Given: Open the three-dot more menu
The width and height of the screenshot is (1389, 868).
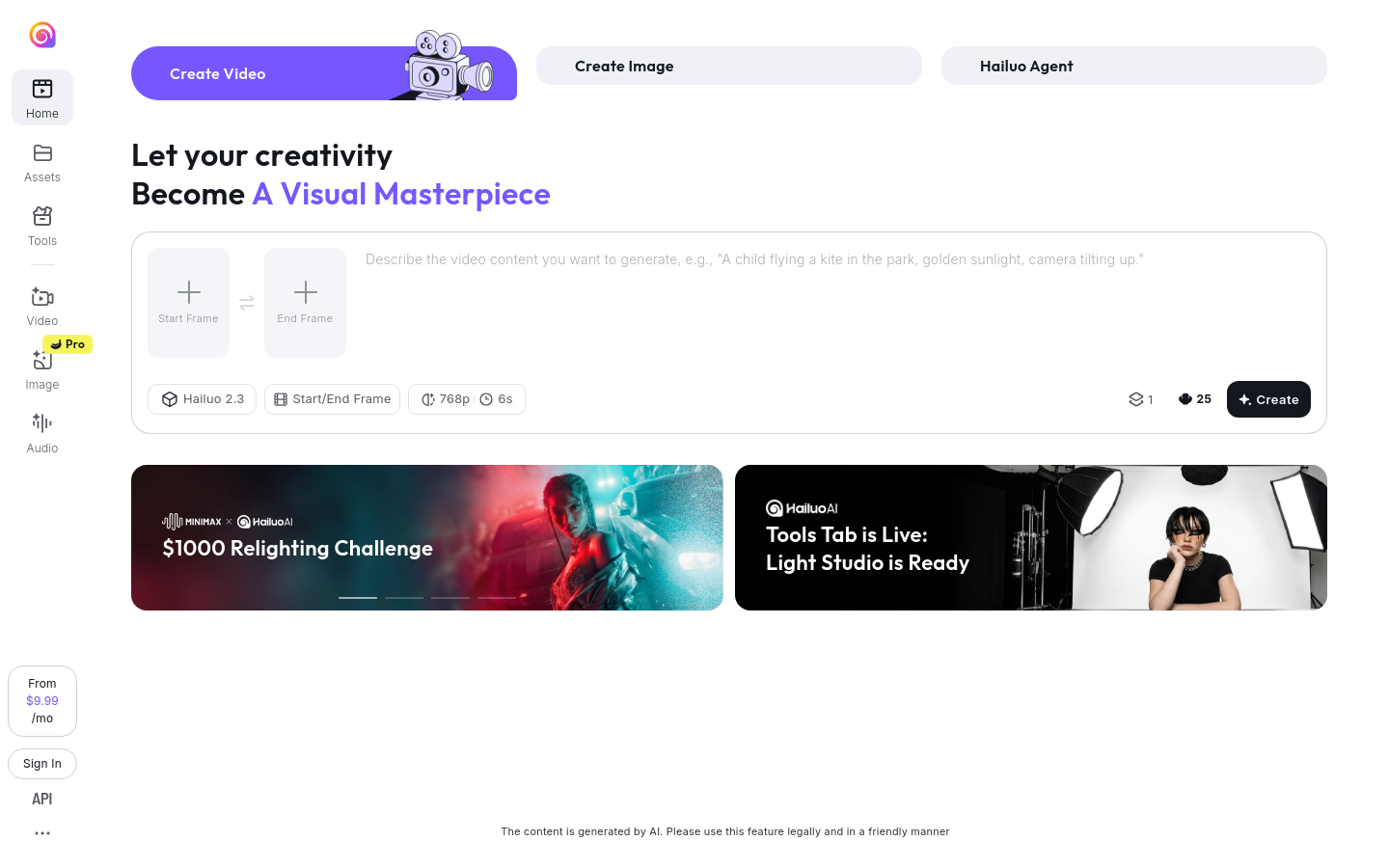Looking at the screenshot, I should coord(42,833).
